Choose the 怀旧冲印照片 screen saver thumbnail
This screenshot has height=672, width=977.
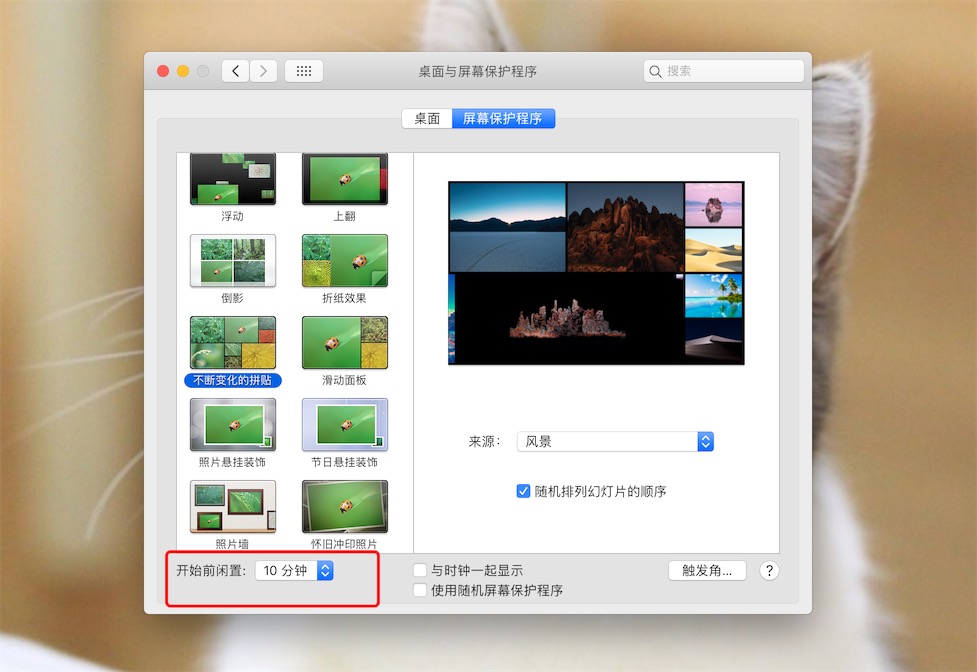point(345,506)
